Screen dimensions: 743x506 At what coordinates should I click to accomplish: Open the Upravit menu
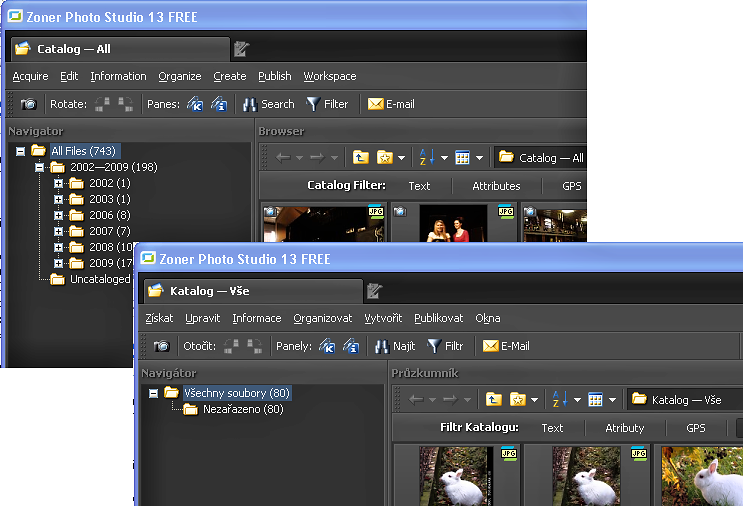202,318
